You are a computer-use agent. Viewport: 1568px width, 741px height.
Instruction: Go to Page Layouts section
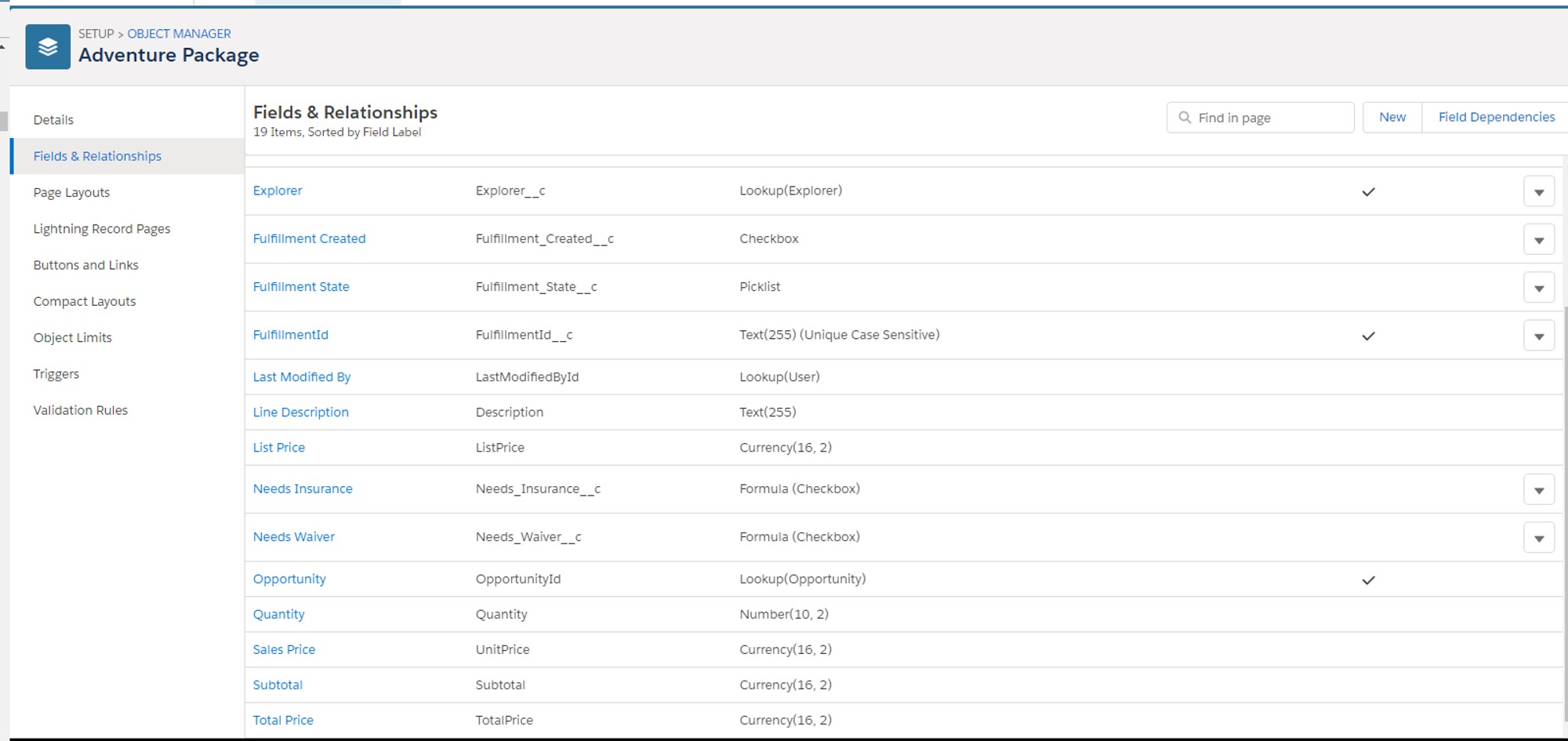tap(71, 193)
